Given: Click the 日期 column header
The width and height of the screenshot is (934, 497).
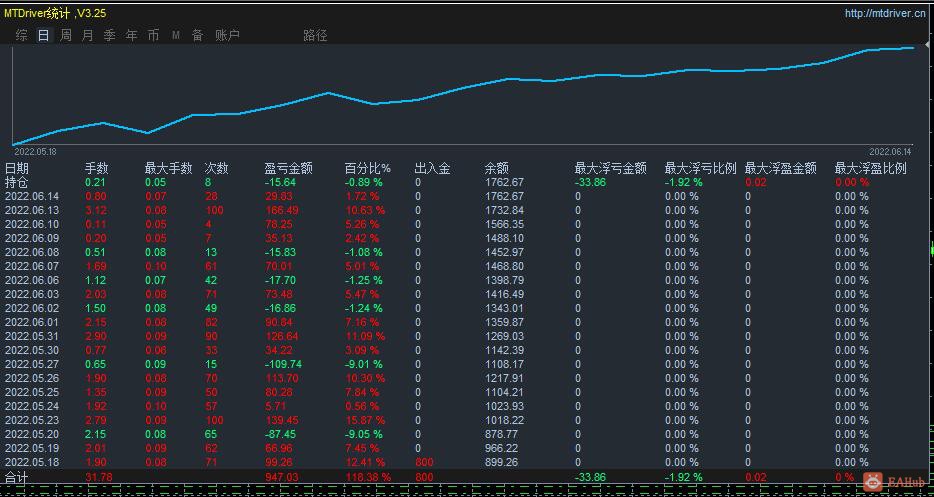Looking at the screenshot, I should pos(17,169).
